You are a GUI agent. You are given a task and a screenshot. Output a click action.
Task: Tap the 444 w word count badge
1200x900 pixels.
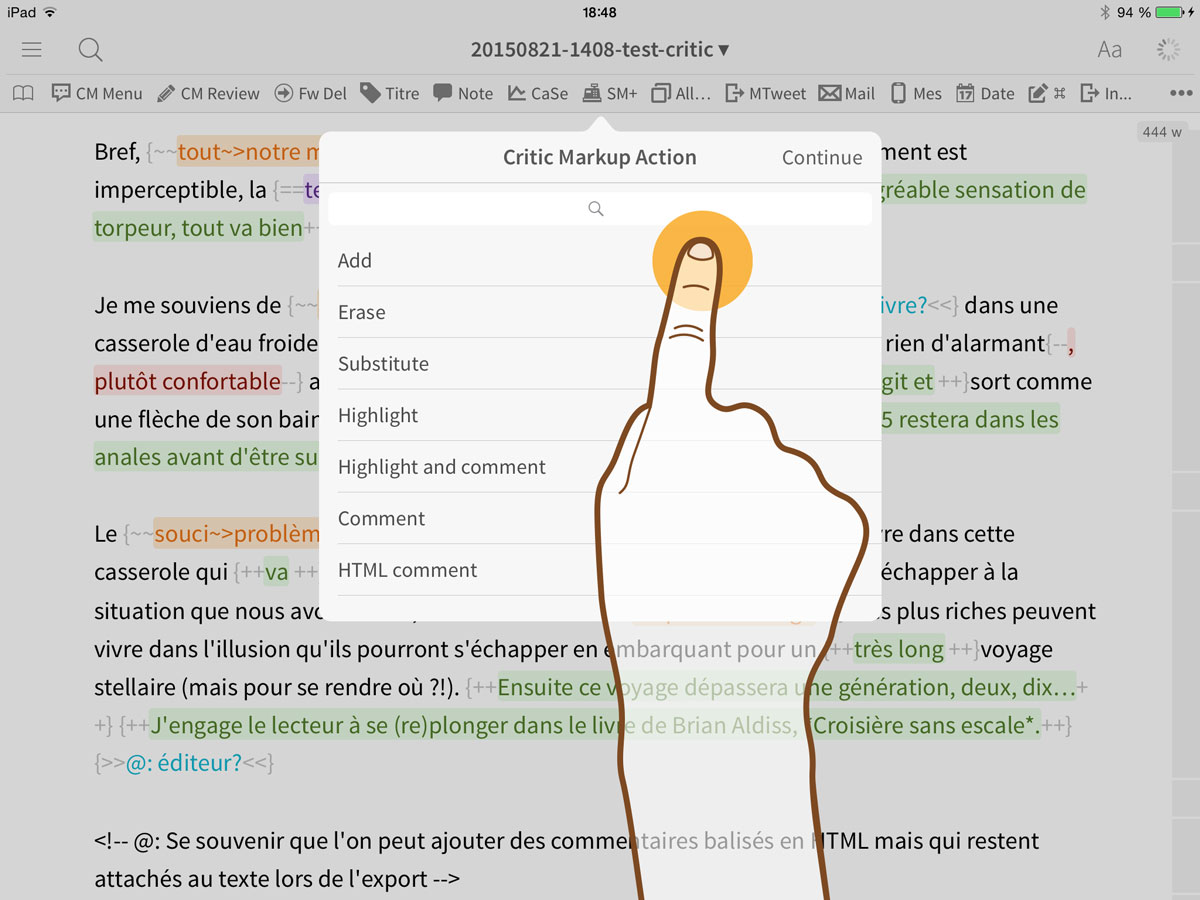point(1160,132)
